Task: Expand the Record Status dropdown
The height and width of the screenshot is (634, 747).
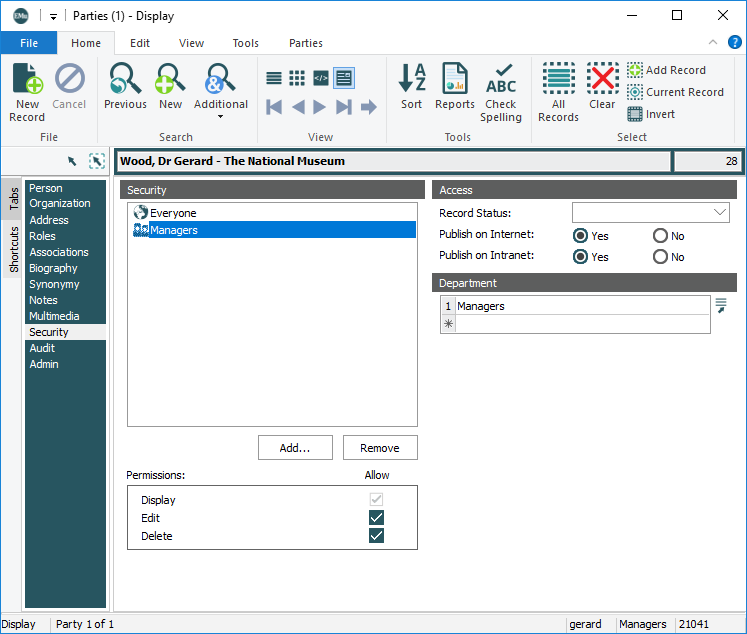Action: coord(720,213)
